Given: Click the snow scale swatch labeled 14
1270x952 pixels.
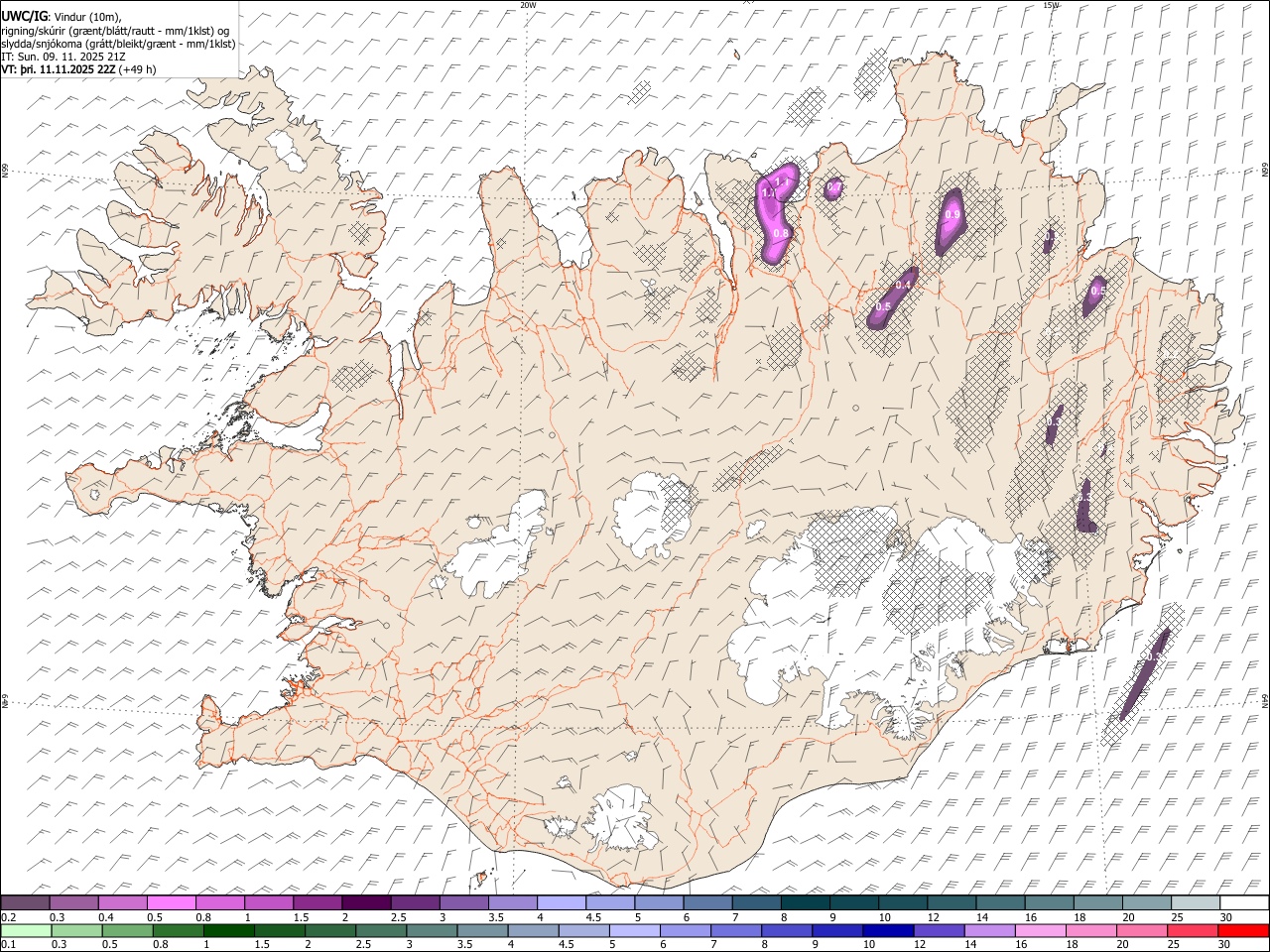Looking at the screenshot, I should click(1000, 903).
